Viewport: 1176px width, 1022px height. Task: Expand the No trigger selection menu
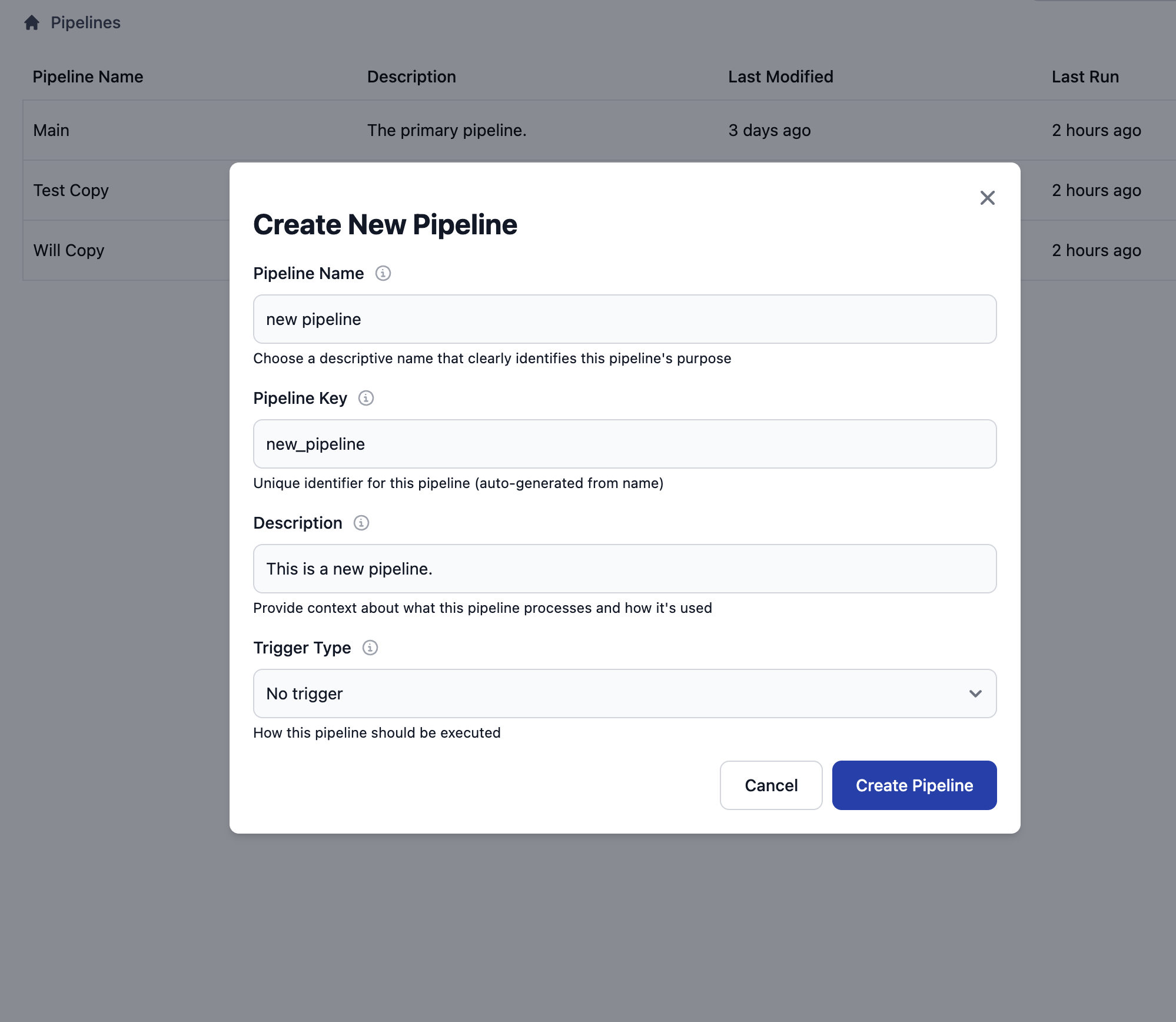click(624, 693)
